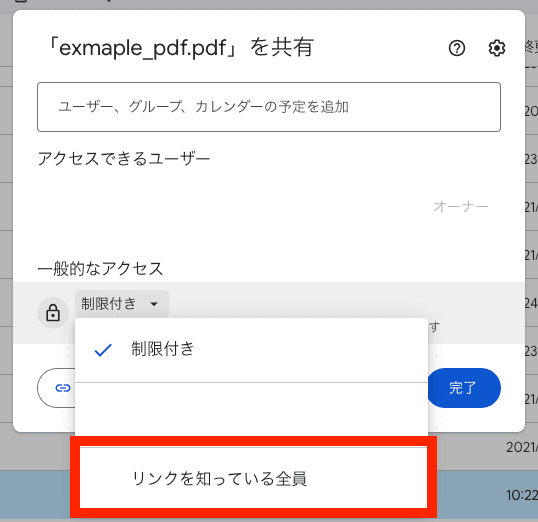Open the help icon in share dialog
The width and height of the screenshot is (538, 522).
coord(457,48)
